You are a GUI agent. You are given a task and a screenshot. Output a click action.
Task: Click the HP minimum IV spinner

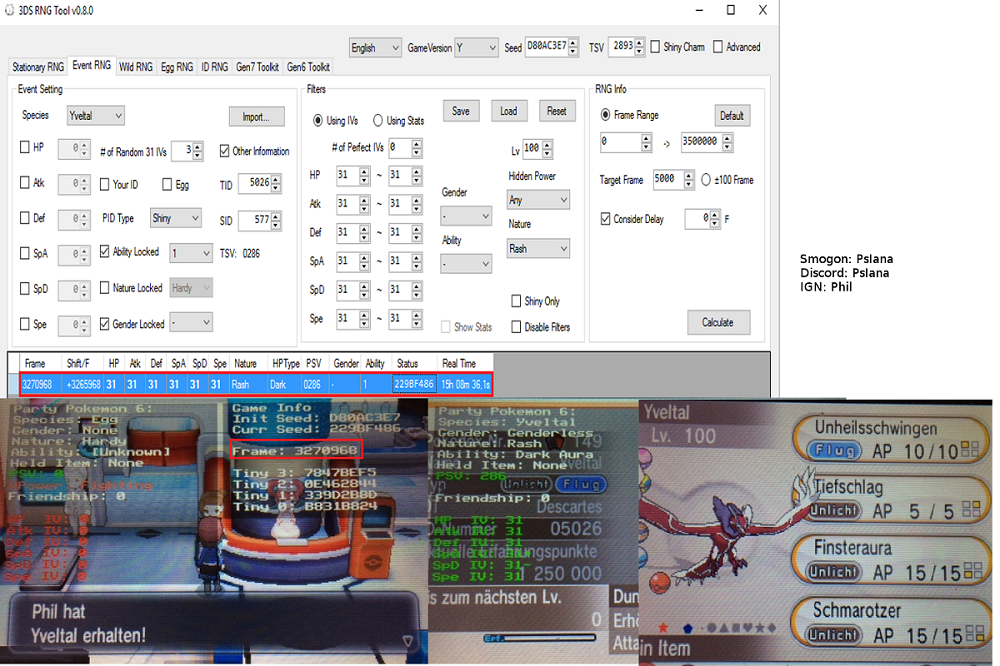[x=353, y=175]
